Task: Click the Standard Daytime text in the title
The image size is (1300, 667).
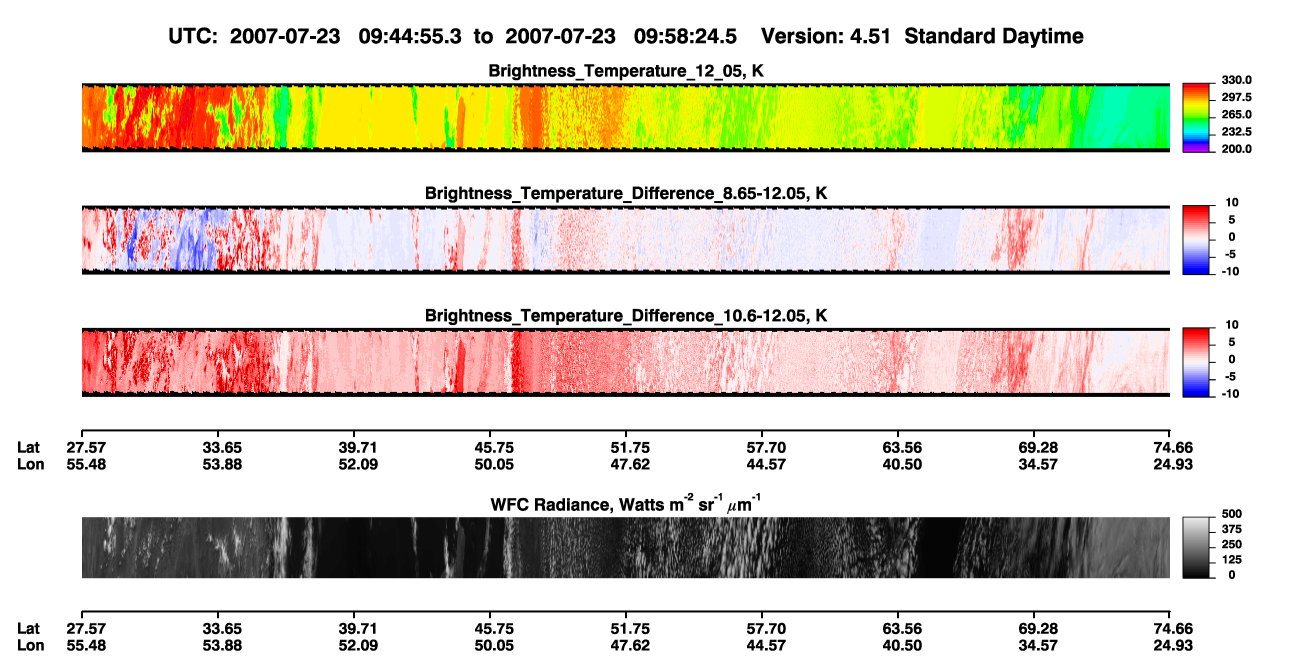Action: click(x=992, y=37)
